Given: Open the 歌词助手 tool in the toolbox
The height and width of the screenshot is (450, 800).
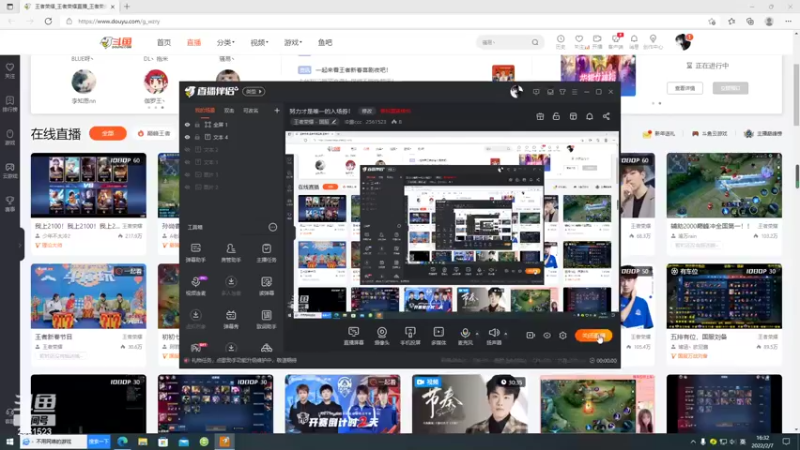Looking at the screenshot, I should coord(266,319).
